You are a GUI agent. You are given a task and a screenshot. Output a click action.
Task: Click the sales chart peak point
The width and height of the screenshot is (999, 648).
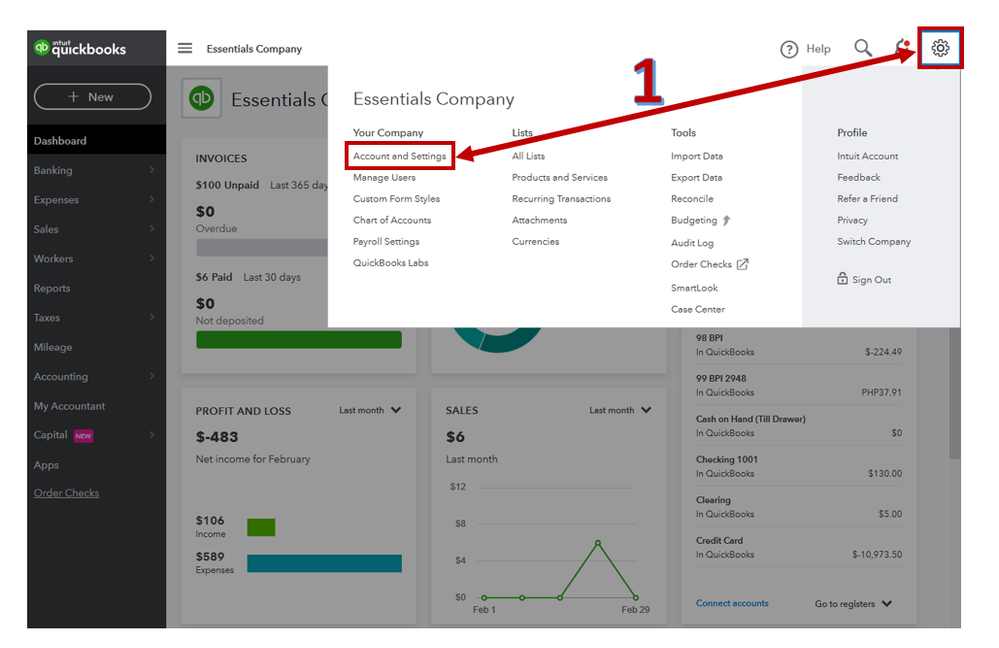pos(598,543)
